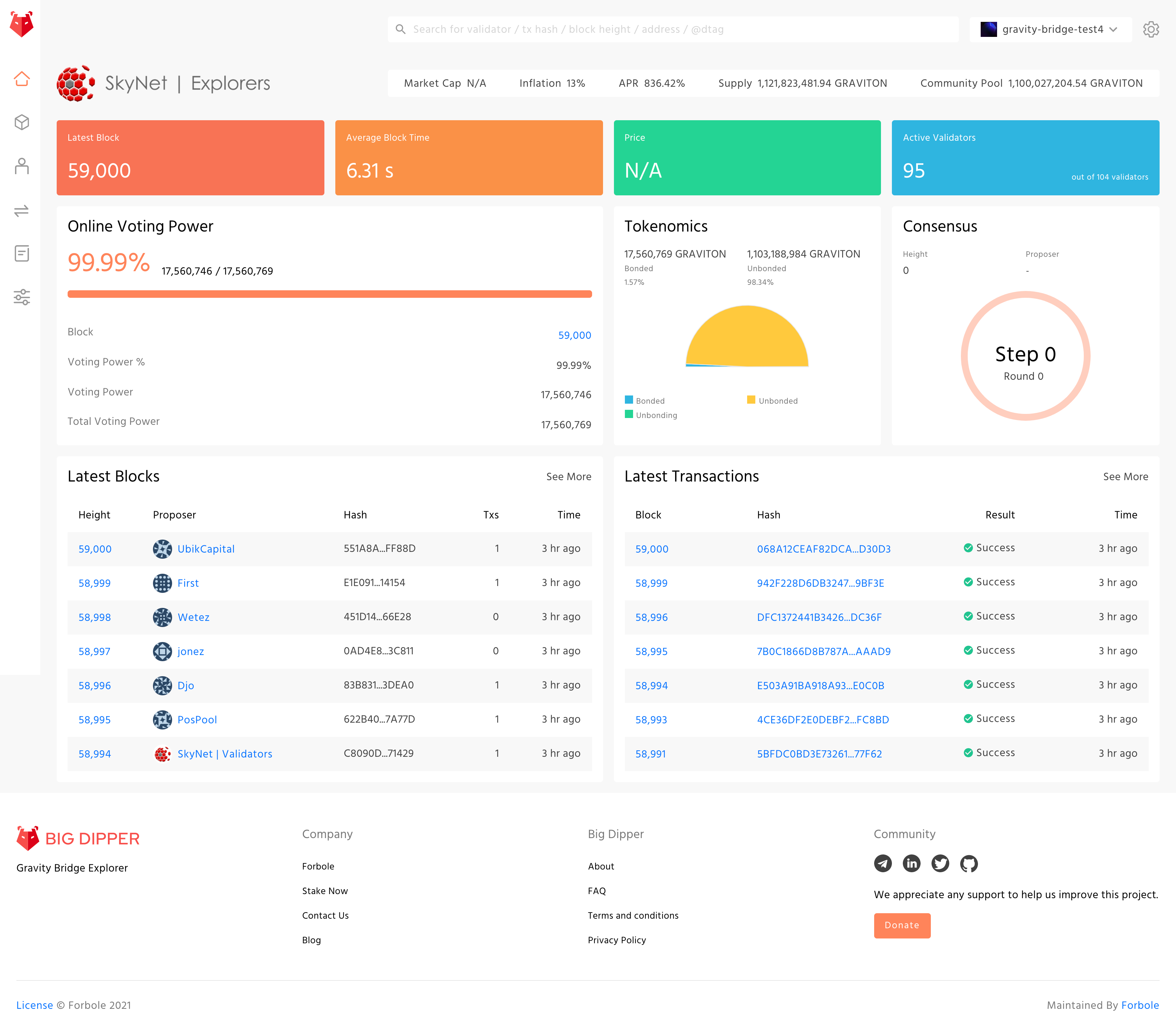This screenshot has width=1176, height=1030.
Task: Open the settings gear icon
Action: (1150, 29)
